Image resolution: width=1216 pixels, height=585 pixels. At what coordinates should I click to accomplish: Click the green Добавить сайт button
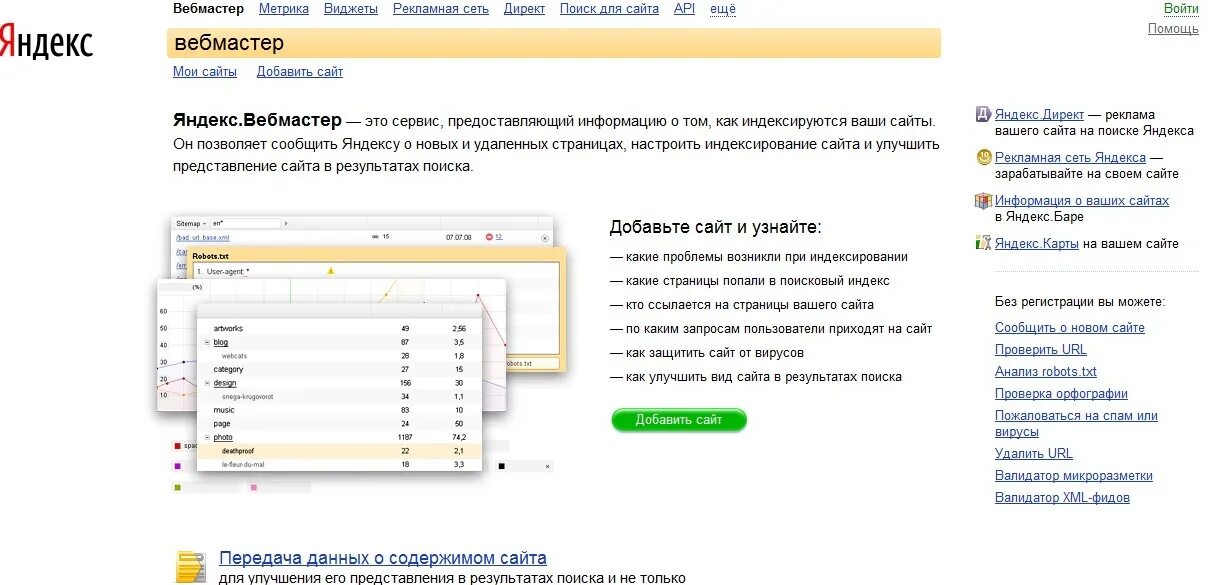(x=679, y=420)
